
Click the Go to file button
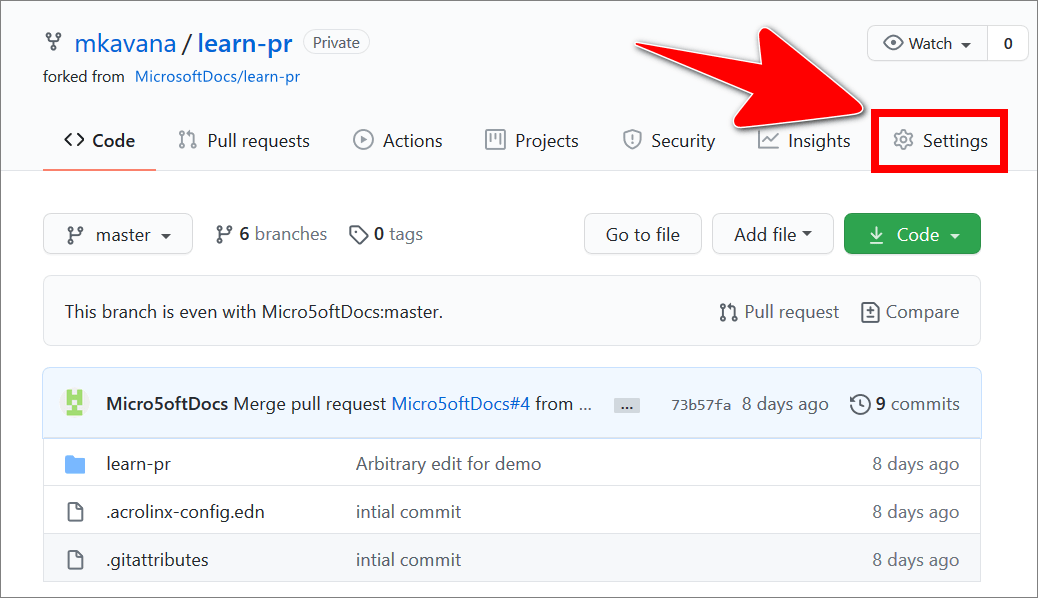coord(642,234)
